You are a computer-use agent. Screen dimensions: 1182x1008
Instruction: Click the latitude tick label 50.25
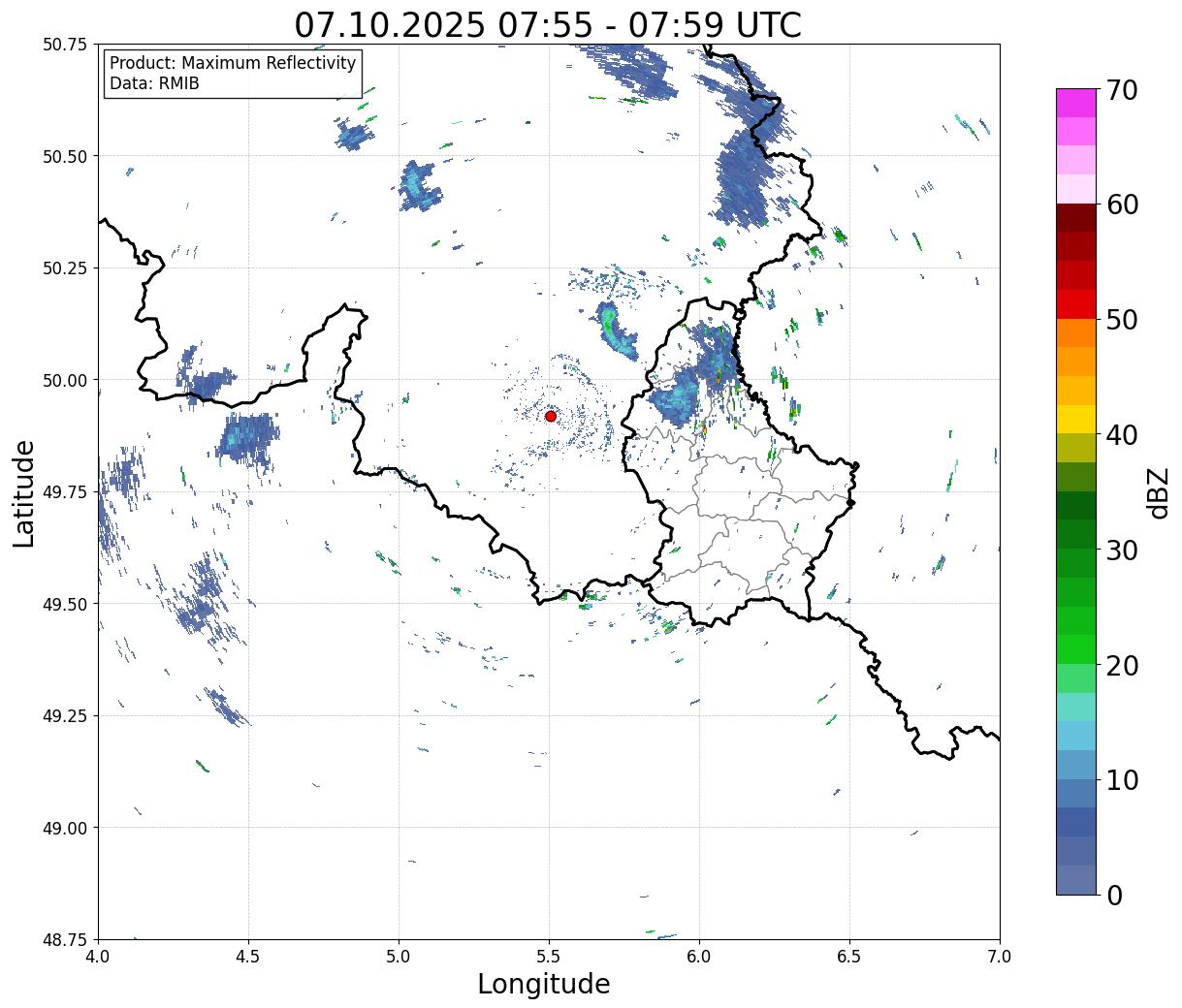(x=65, y=268)
